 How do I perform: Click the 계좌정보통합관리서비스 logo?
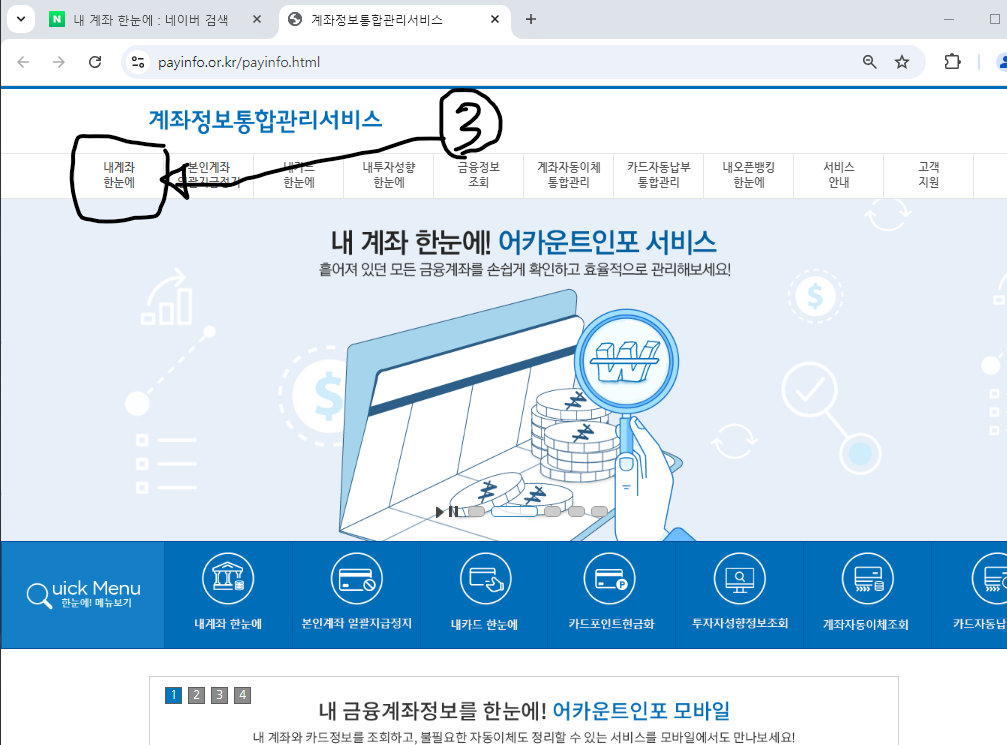265,120
